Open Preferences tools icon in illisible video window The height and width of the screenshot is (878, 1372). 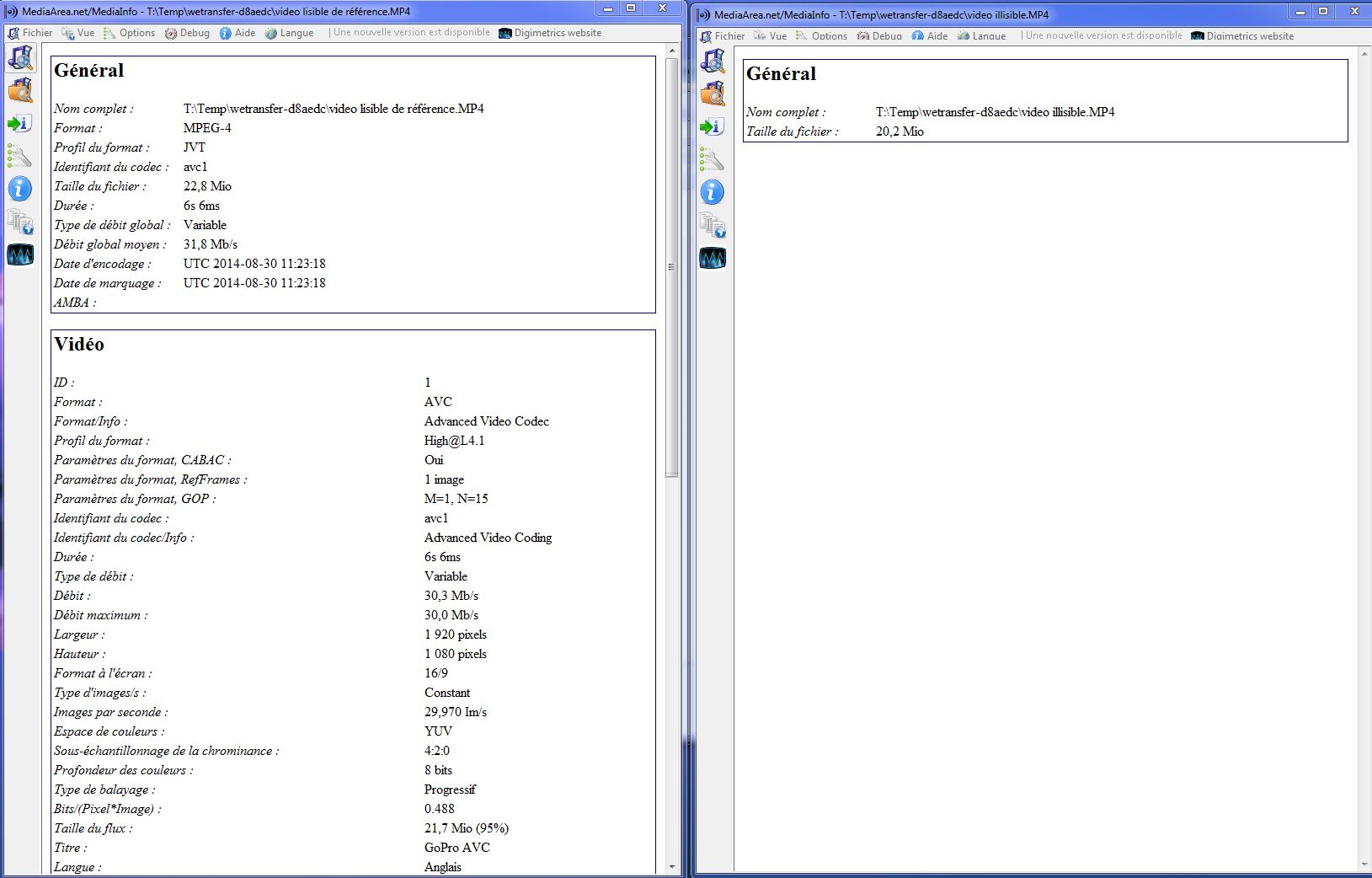[x=713, y=159]
